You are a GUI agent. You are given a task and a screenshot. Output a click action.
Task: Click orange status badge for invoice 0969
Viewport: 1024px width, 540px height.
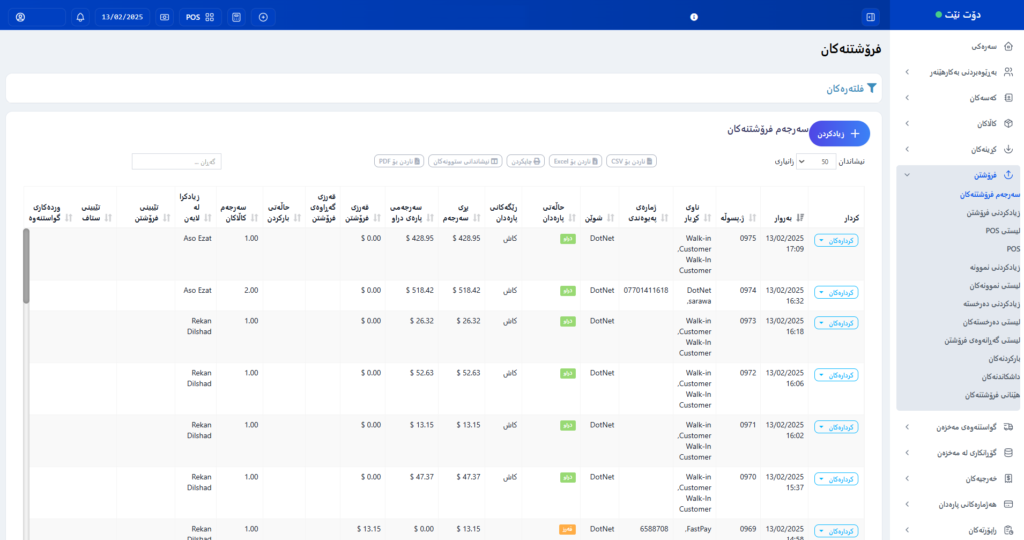[x=568, y=530]
